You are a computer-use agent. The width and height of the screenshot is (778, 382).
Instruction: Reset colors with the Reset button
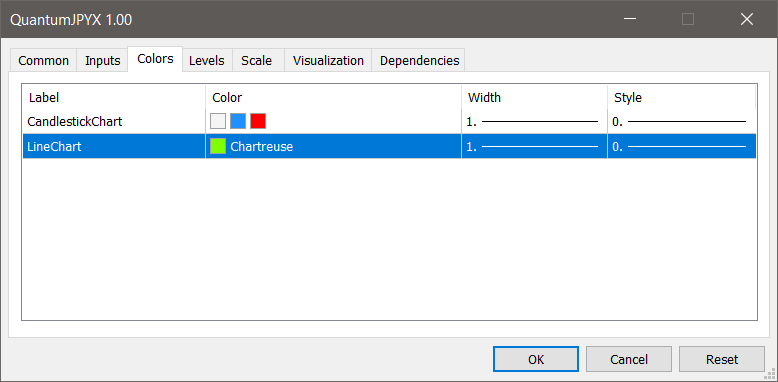(722, 359)
